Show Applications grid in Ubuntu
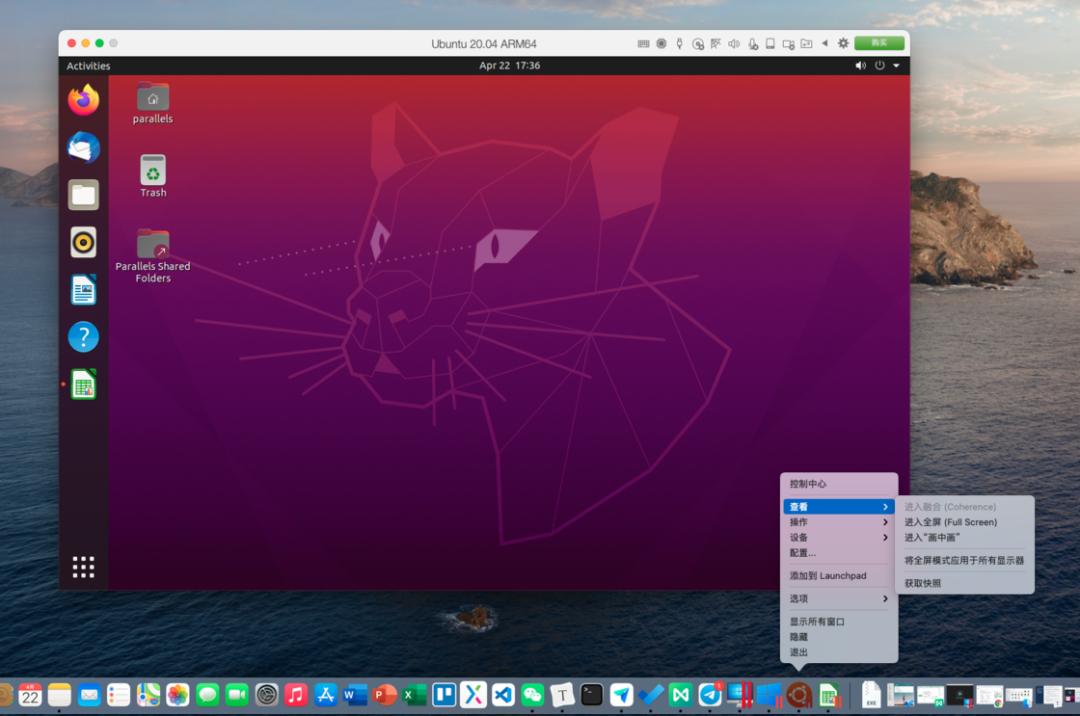This screenshot has height=716, width=1080. coord(83,567)
